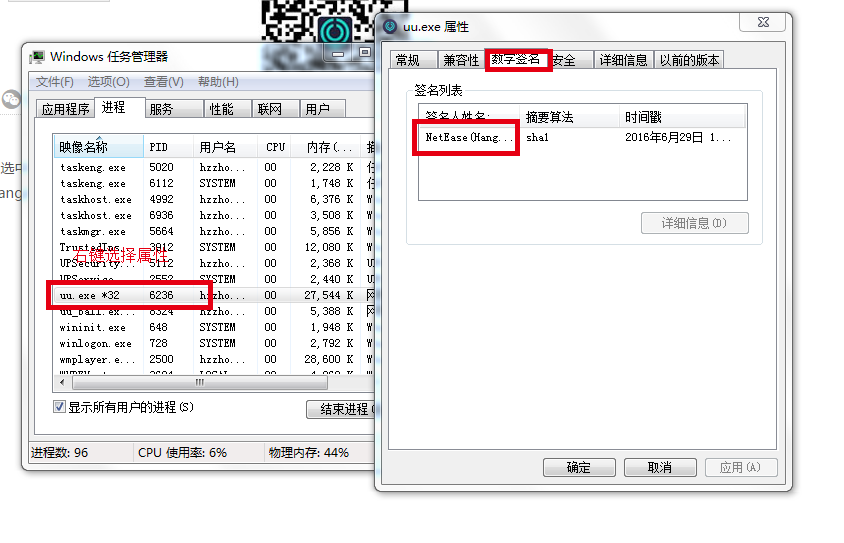Open the 查看(V) menu in Task Manager

[x=164, y=82]
